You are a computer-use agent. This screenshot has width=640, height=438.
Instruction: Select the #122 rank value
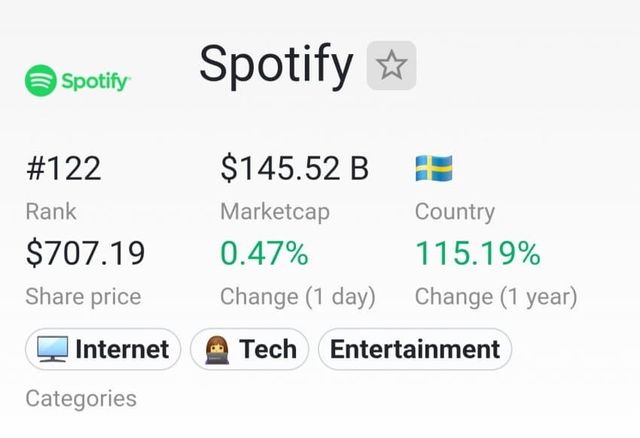(63, 169)
